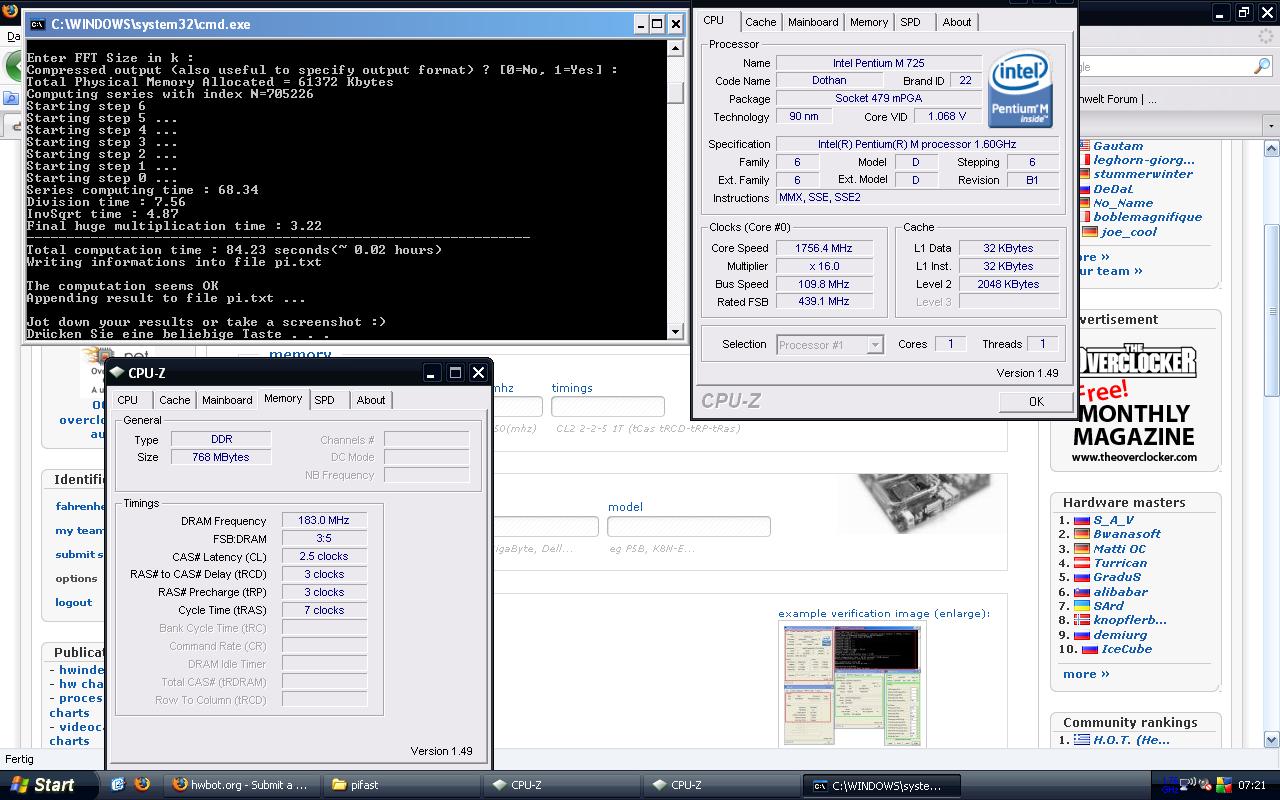
Task: Click the Norwegian flag next to knopflerb
Action: (1082, 620)
